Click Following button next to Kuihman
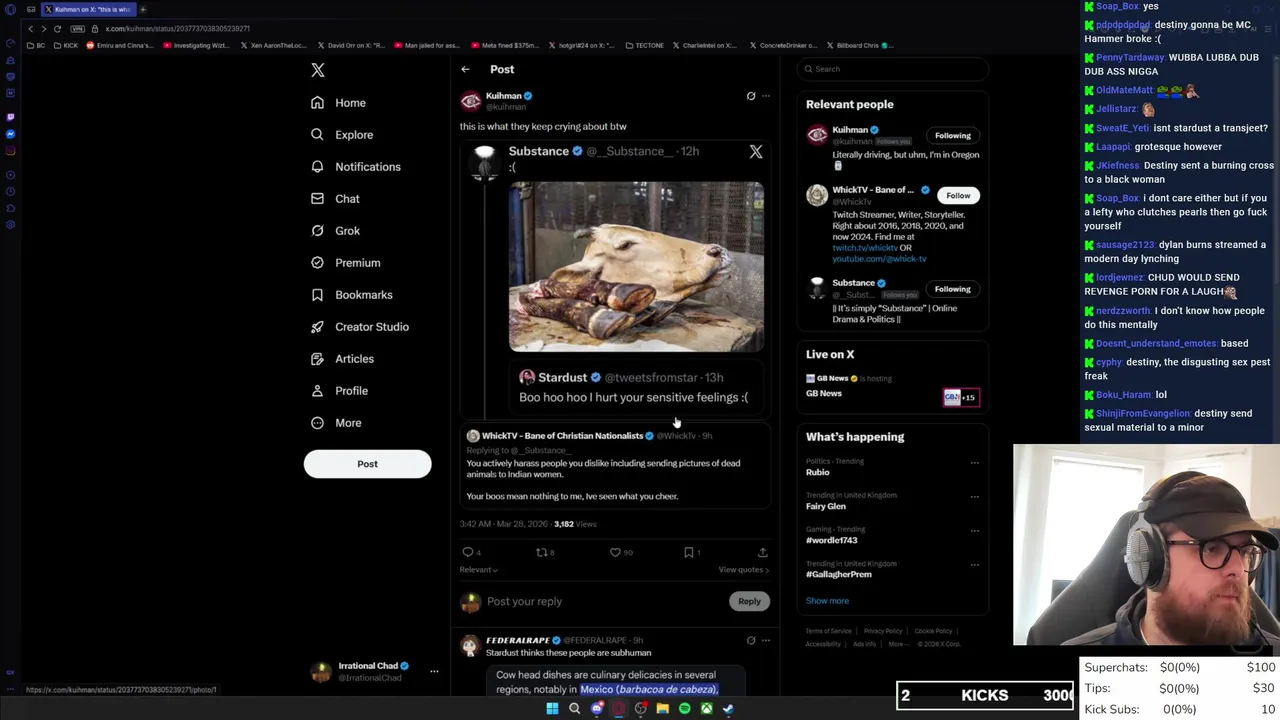Viewport: 1280px width, 720px height. pyautogui.click(x=952, y=136)
